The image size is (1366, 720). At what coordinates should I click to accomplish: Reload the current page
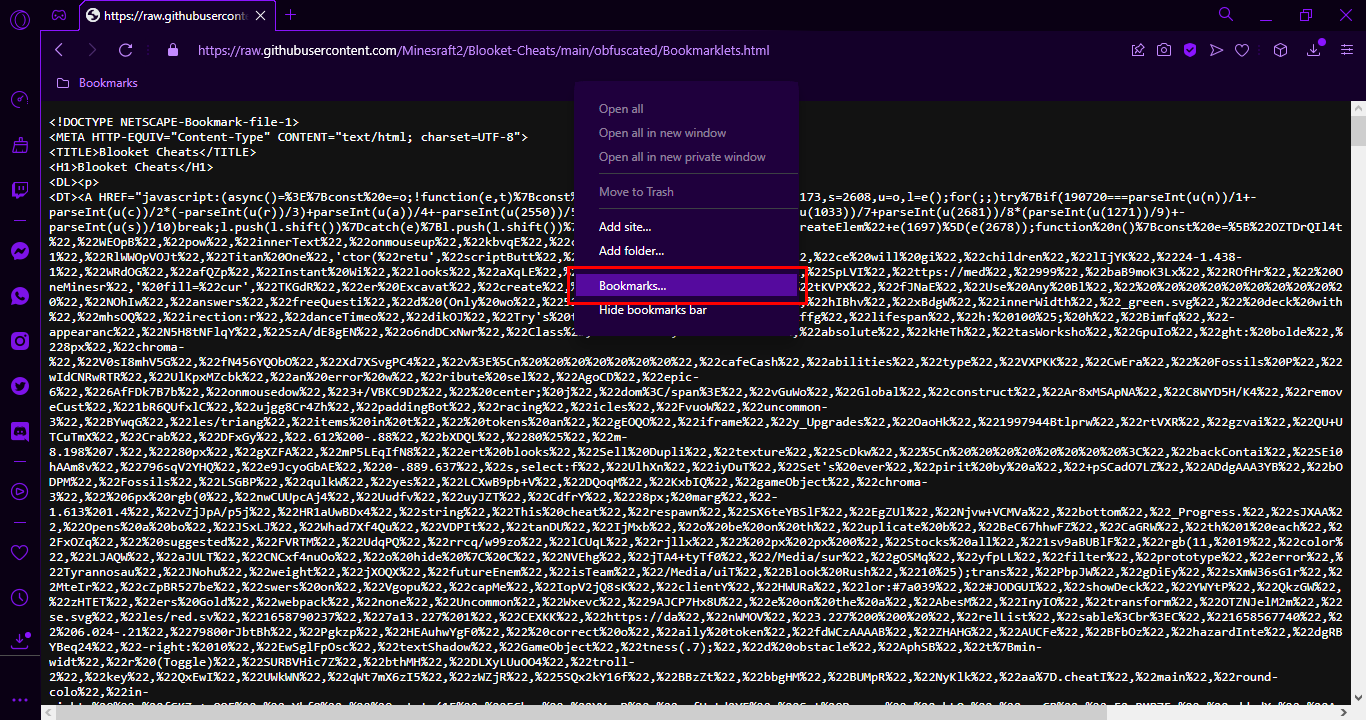click(127, 50)
